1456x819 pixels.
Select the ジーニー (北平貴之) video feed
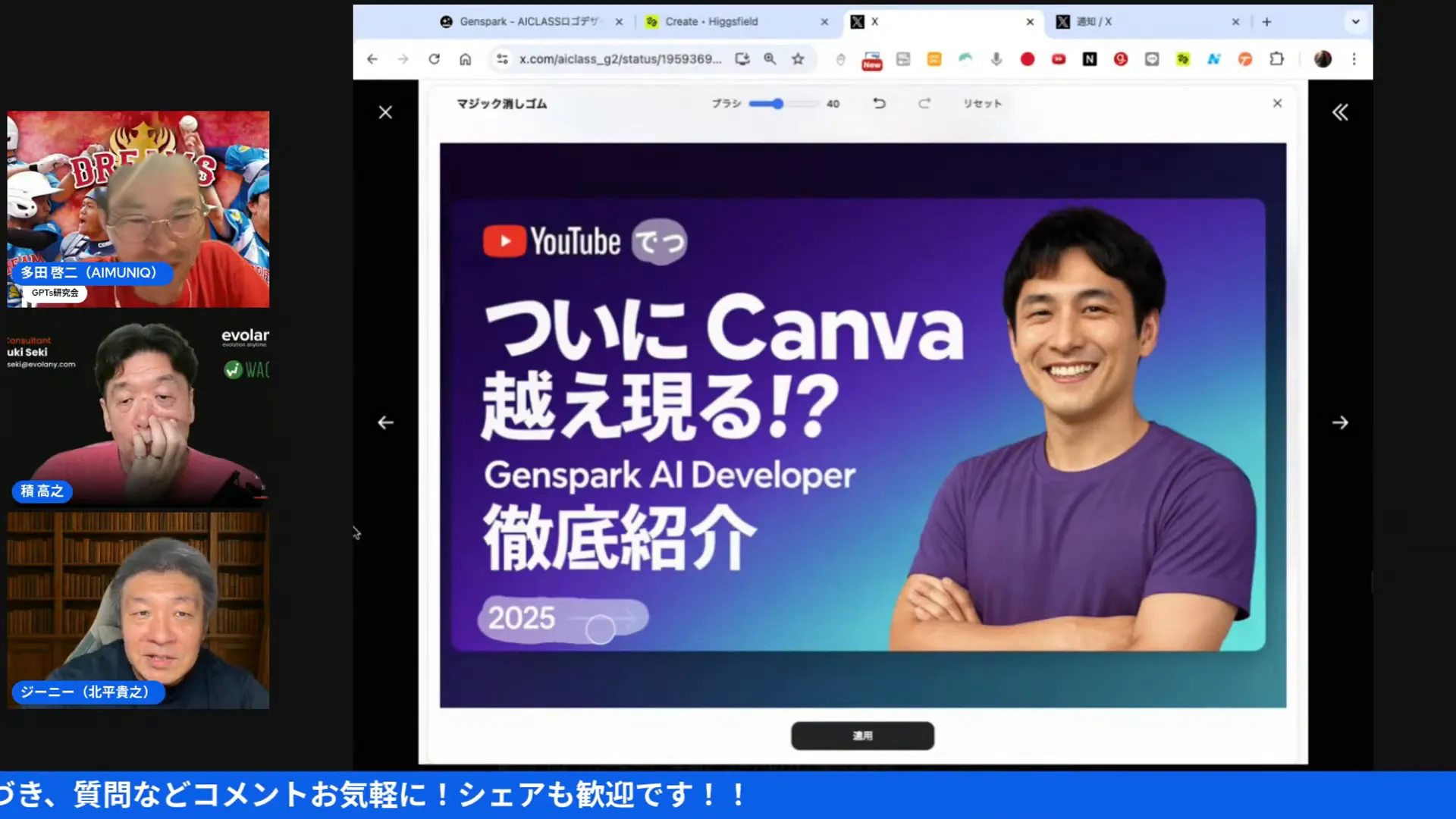point(138,610)
